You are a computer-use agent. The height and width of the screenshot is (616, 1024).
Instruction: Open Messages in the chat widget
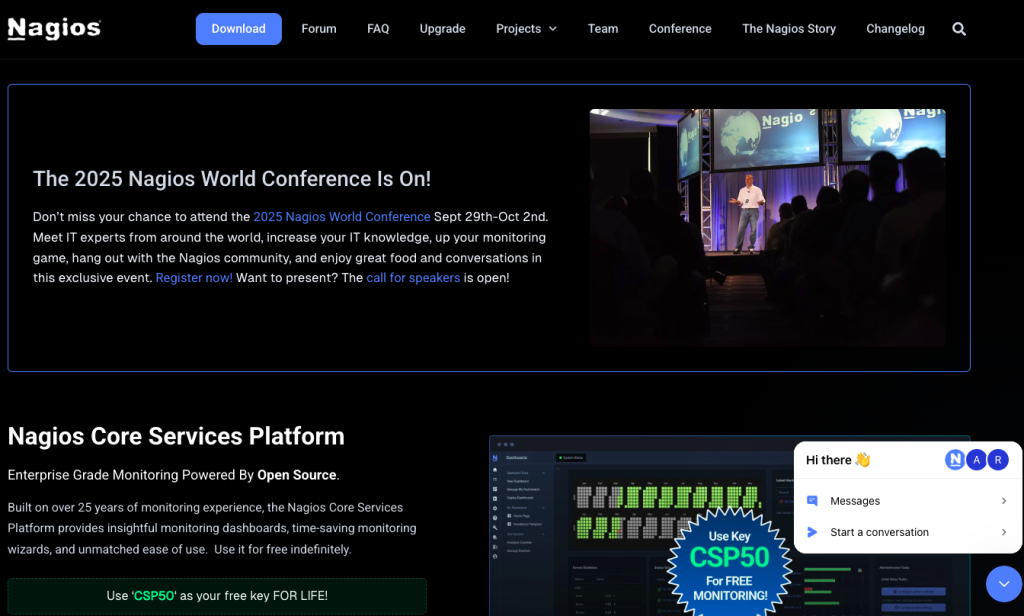(x=907, y=500)
